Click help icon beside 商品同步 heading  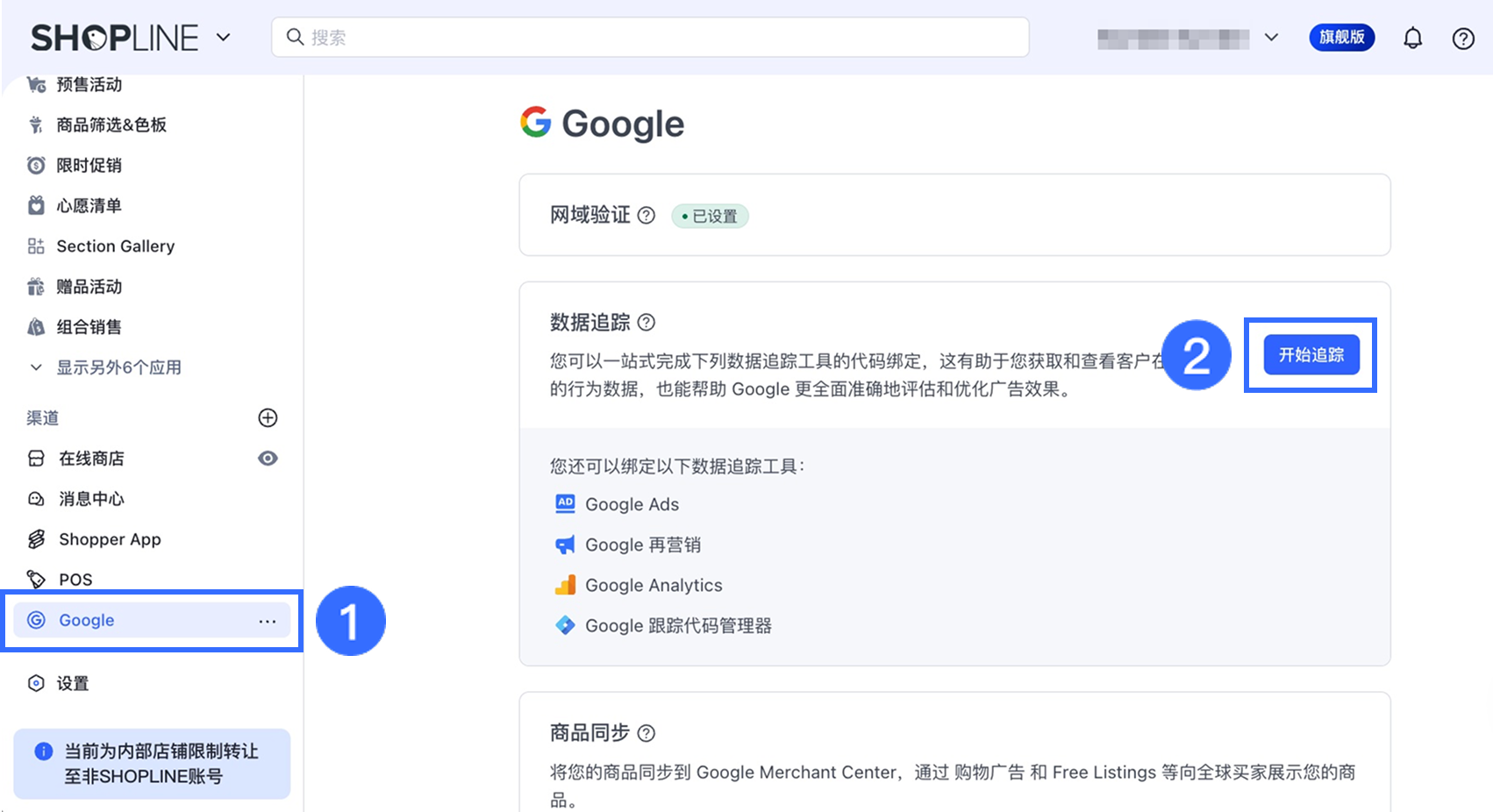click(646, 733)
